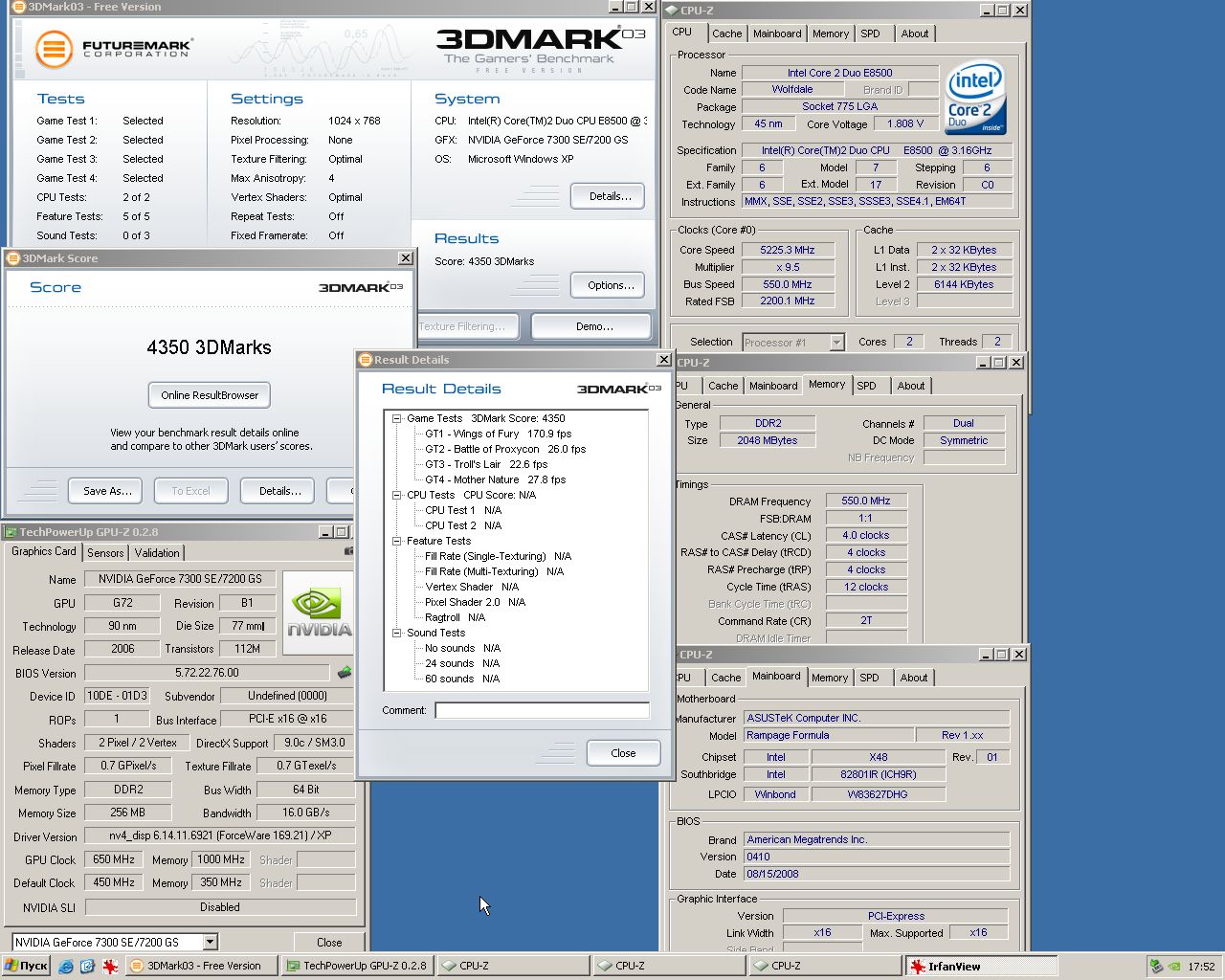Open Internet Explorer from the quick launch
The image size is (1225, 980).
pos(66,967)
